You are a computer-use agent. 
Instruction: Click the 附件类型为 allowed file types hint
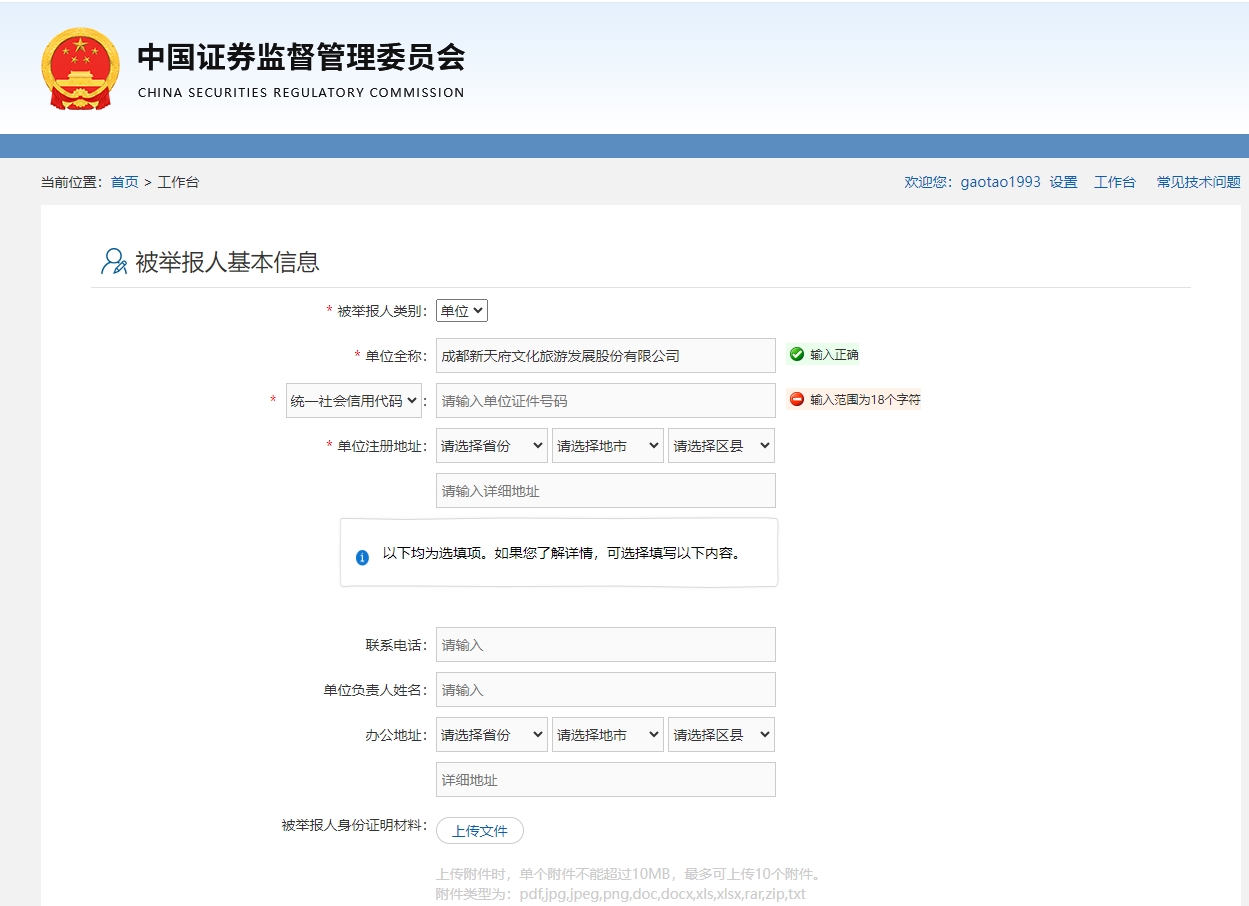coord(621,894)
